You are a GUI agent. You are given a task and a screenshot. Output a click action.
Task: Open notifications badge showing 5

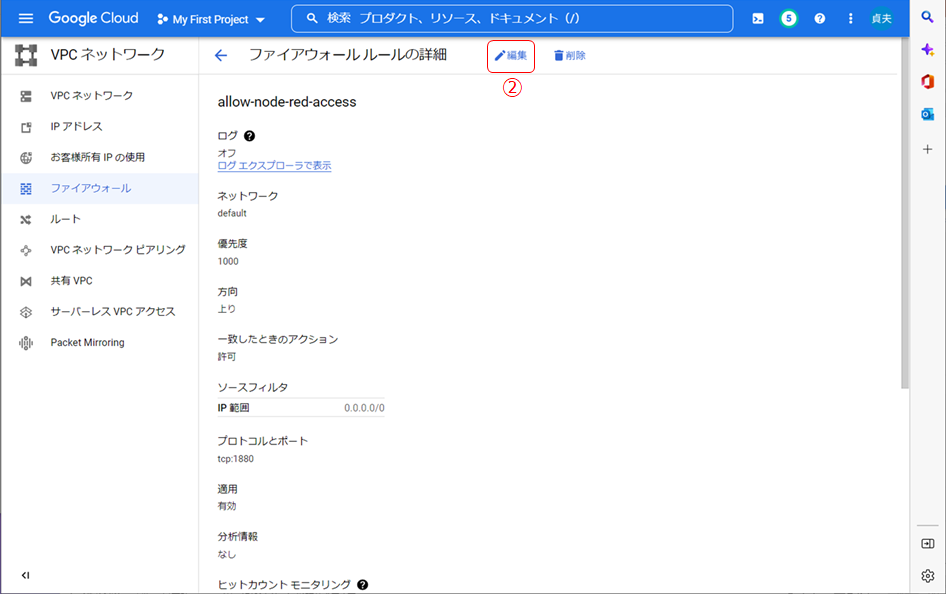pyautogui.click(x=789, y=19)
